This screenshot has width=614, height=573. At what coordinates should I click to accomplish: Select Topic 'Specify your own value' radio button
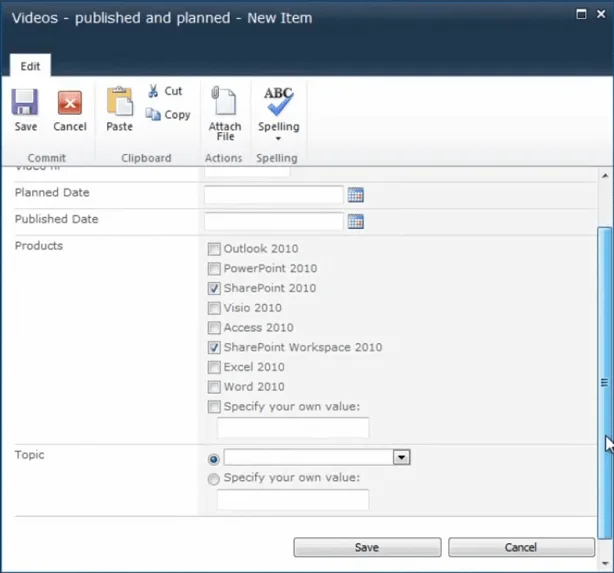214,479
